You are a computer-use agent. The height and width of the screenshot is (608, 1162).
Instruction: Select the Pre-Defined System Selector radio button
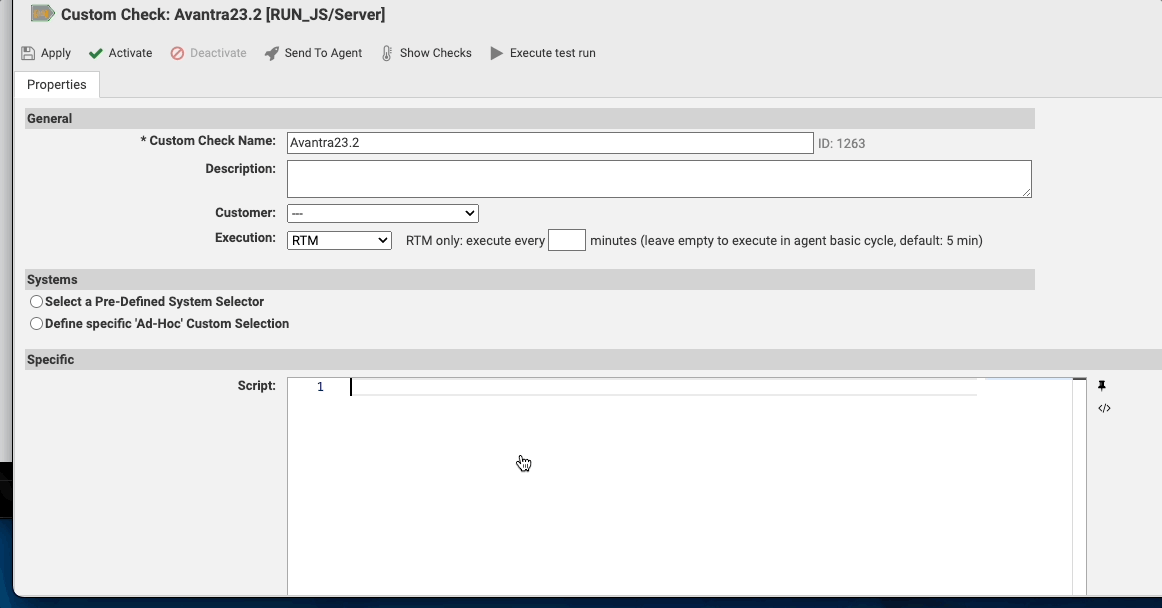36,301
